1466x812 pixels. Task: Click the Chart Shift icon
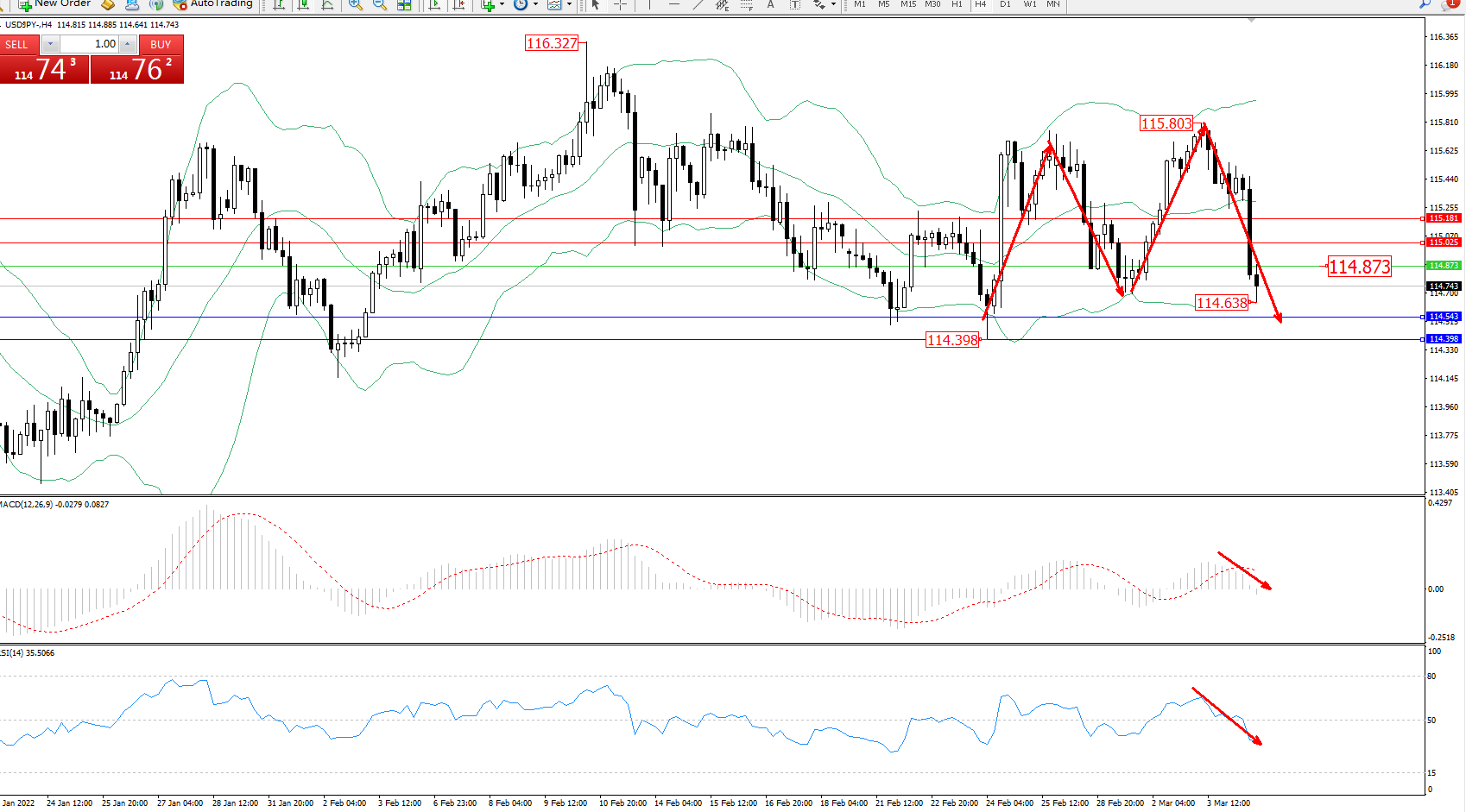(x=459, y=4)
